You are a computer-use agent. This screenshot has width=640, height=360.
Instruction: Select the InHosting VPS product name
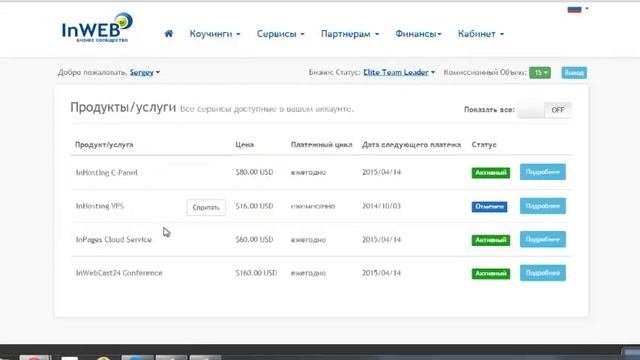coord(100,206)
